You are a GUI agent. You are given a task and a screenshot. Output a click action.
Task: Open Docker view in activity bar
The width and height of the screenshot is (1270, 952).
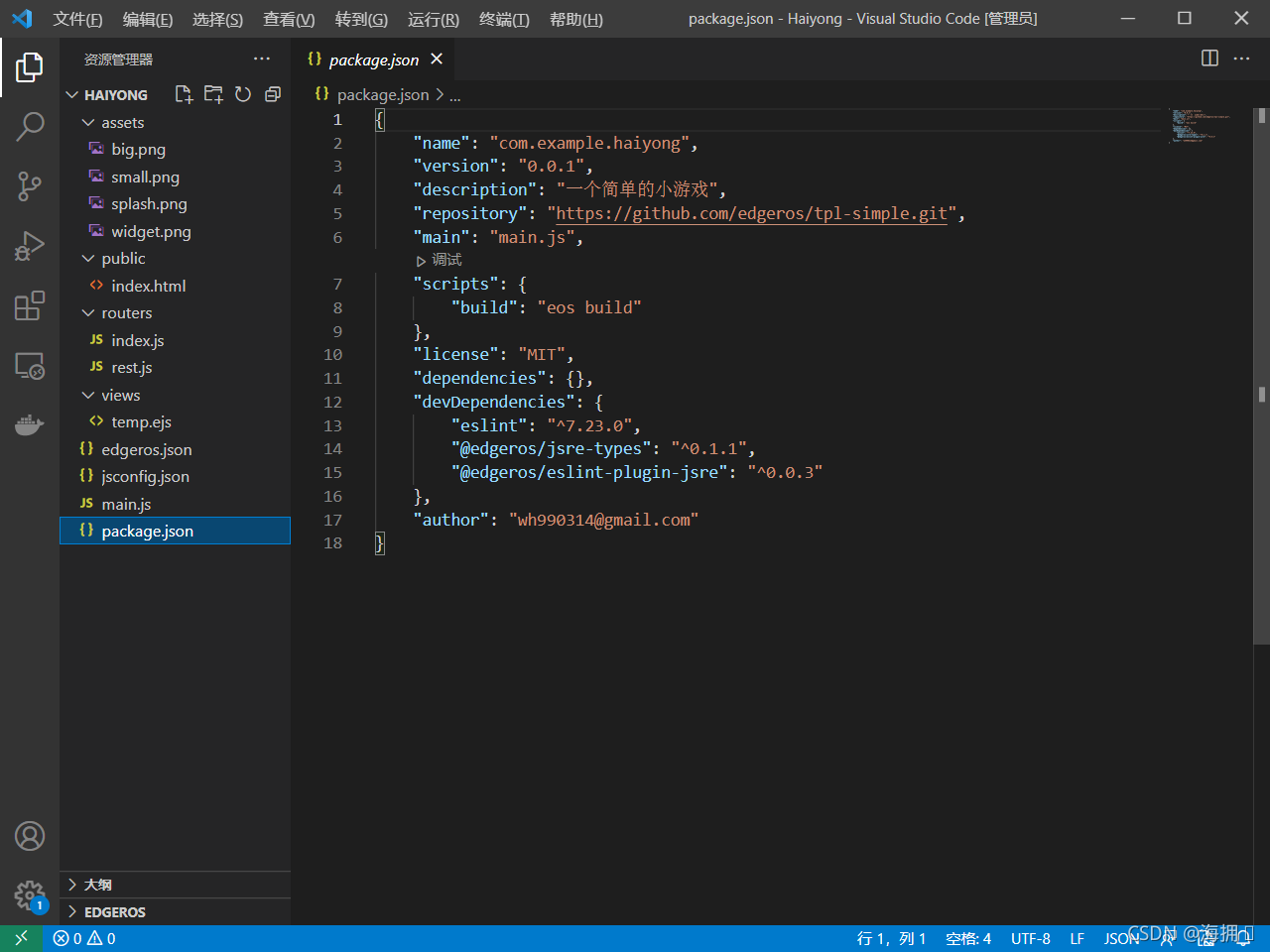pos(30,425)
